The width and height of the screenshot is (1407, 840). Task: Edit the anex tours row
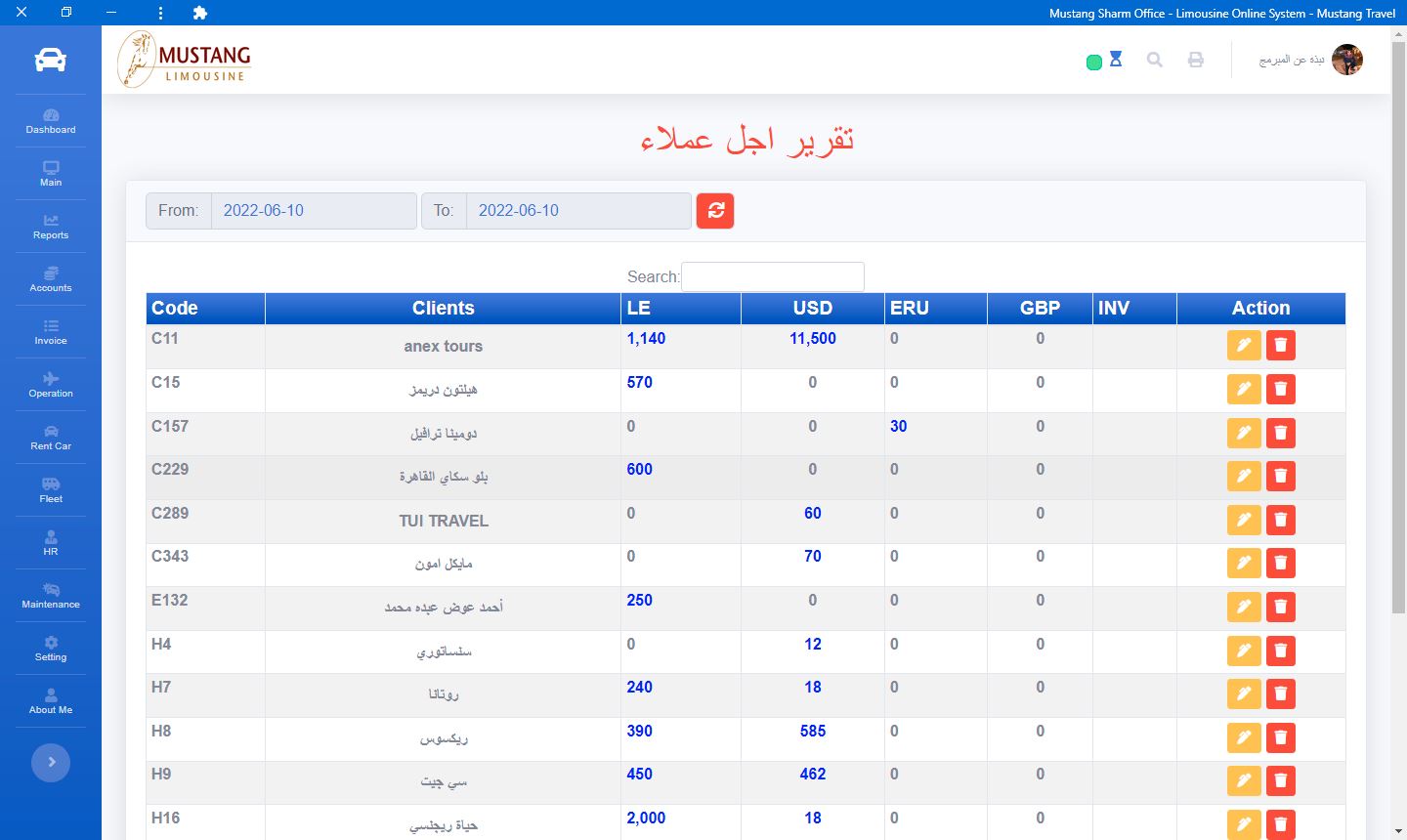pyautogui.click(x=1244, y=346)
